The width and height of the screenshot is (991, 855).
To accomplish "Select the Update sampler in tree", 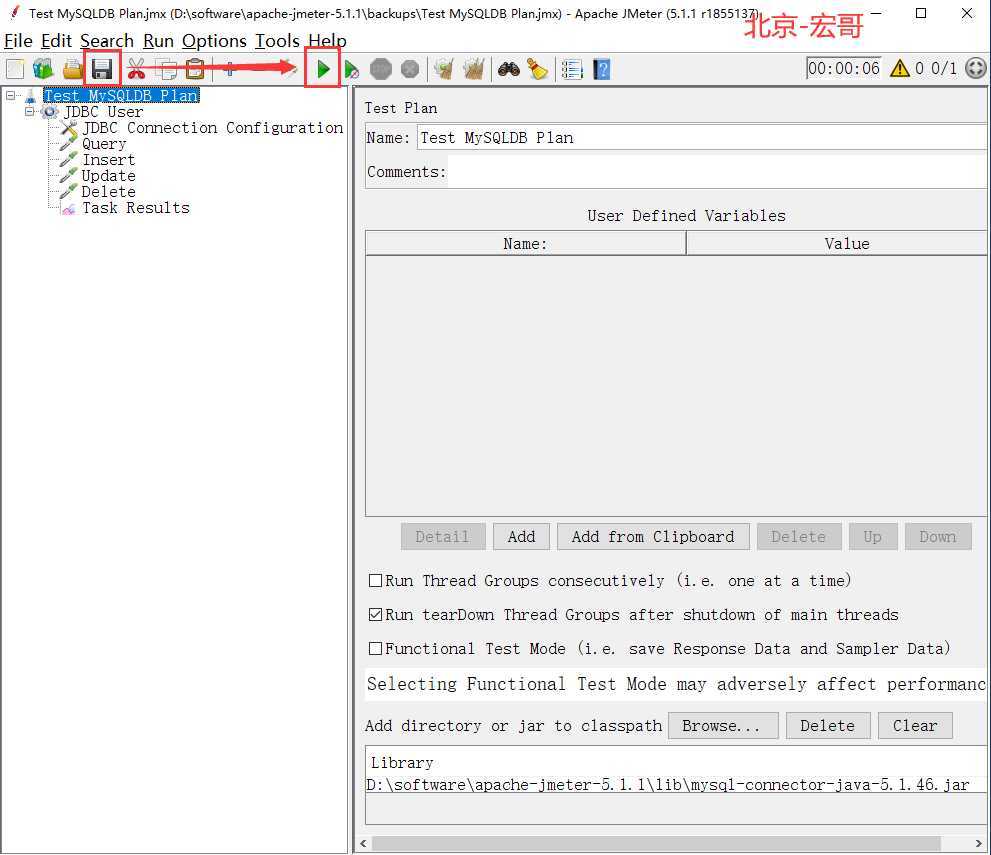I will (109, 176).
